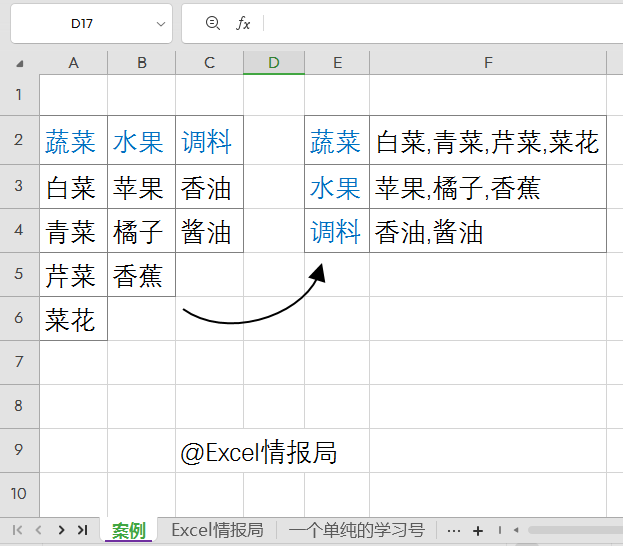623x546 pixels.
Task: Switch to the 一个单纯的学习号 sheet tab
Action: [356, 530]
